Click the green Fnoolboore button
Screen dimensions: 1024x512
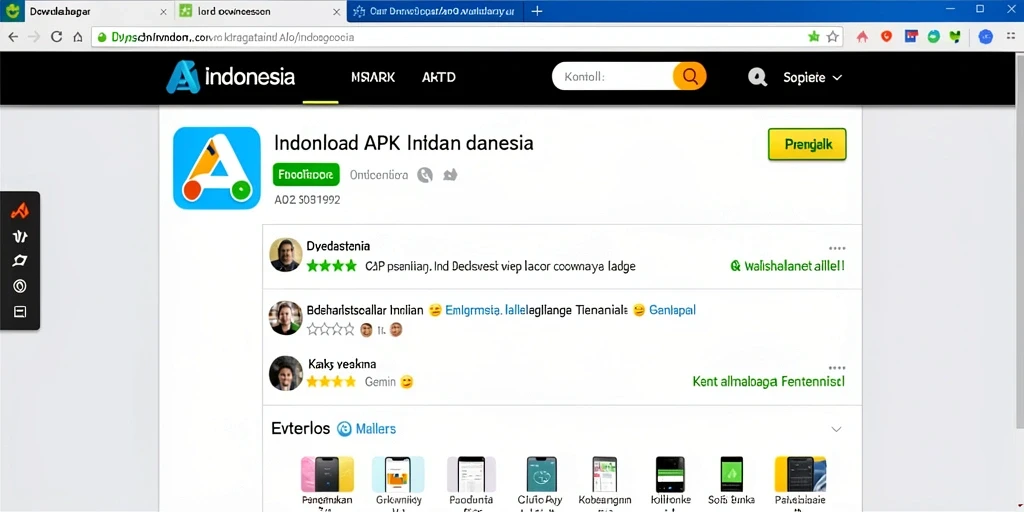pyautogui.click(x=306, y=175)
